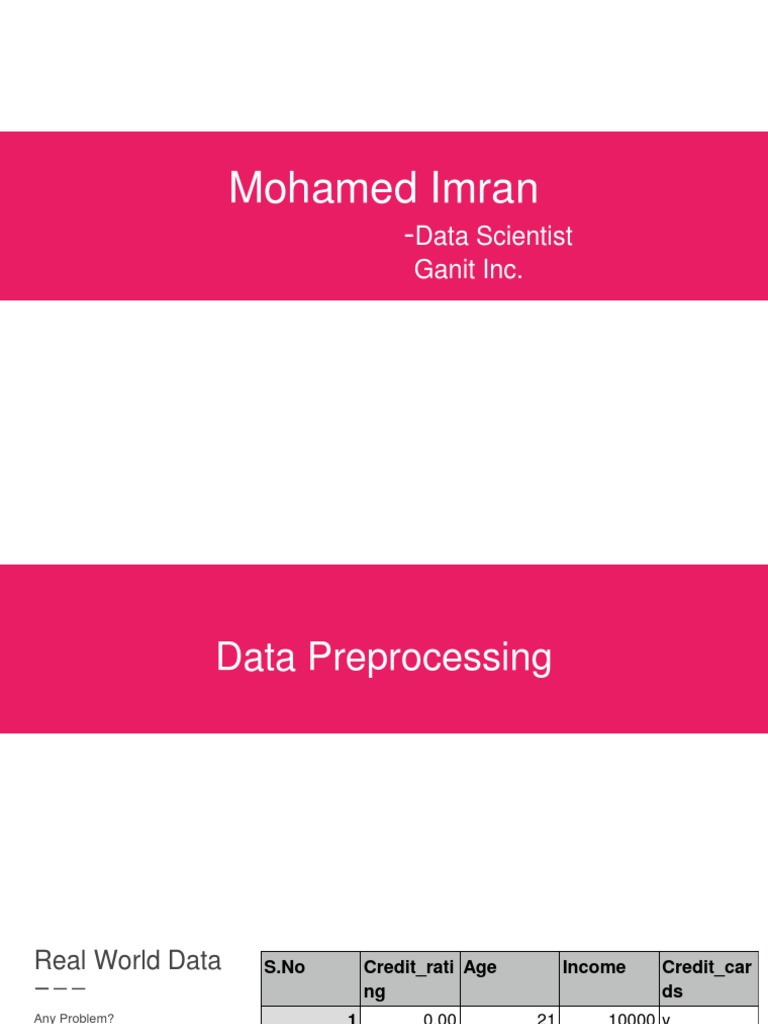Viewport: 768px width, 1024px height.
Task: Click the white gap between pink banners
Action: pyautogui.click(x=383, y=432)
